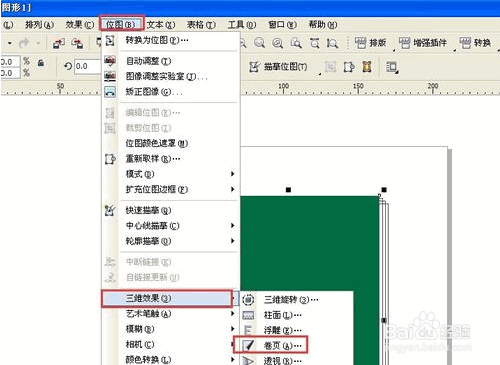The height and width of the screenshot is (365, 500).
Task: Click the 三维旋转 submenu icon
Action: [x=248, y=300]
